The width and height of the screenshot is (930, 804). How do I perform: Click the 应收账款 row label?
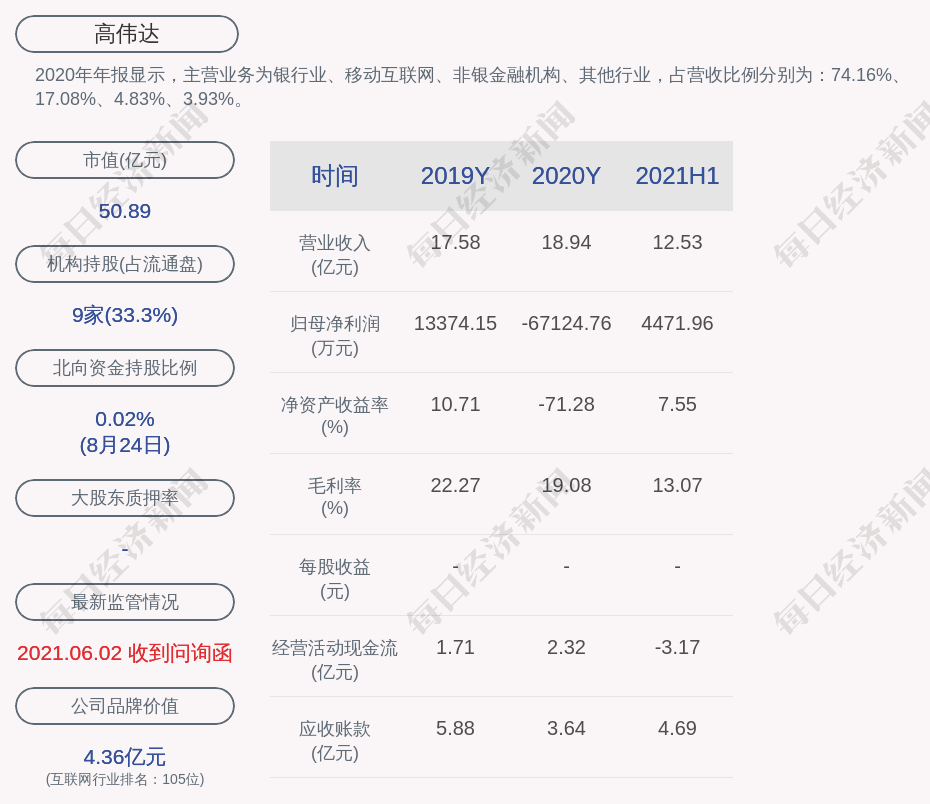(x=335, y=740)
